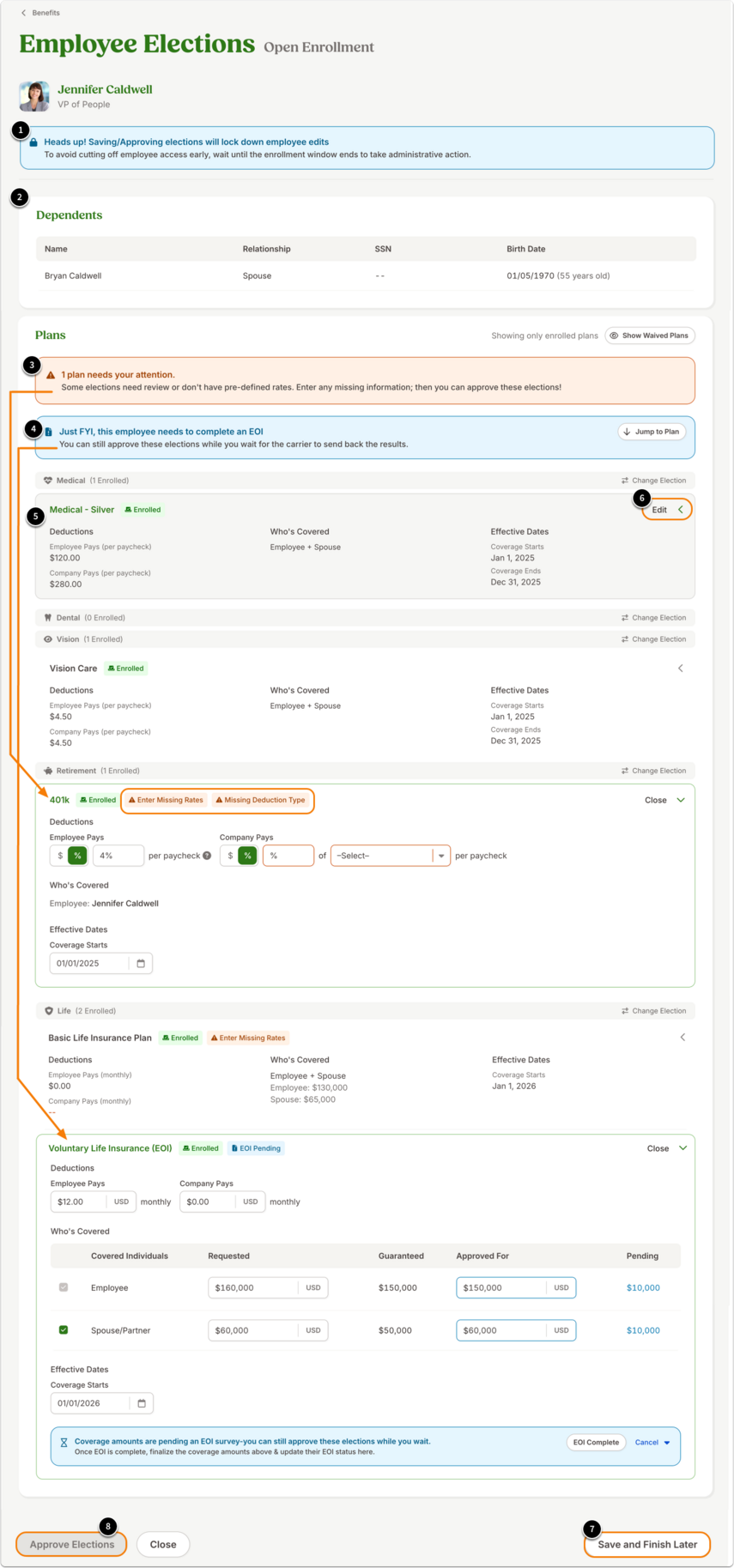Switch Employee Pays to dollar amount mode

(59, 856)
